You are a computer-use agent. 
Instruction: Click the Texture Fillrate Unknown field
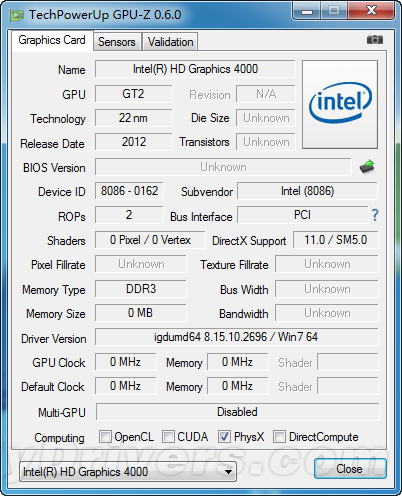pyautogui.click(x=327, y=264)
